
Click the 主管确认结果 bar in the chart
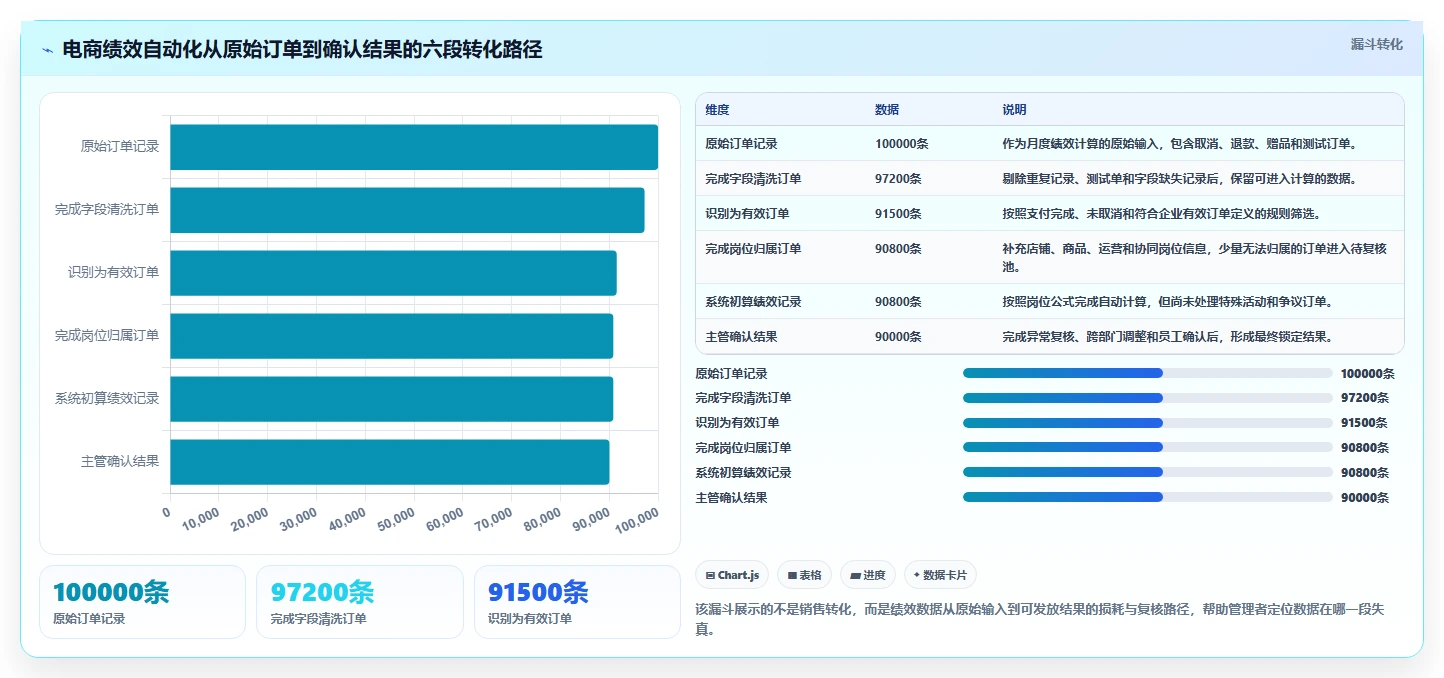point(389,462)
